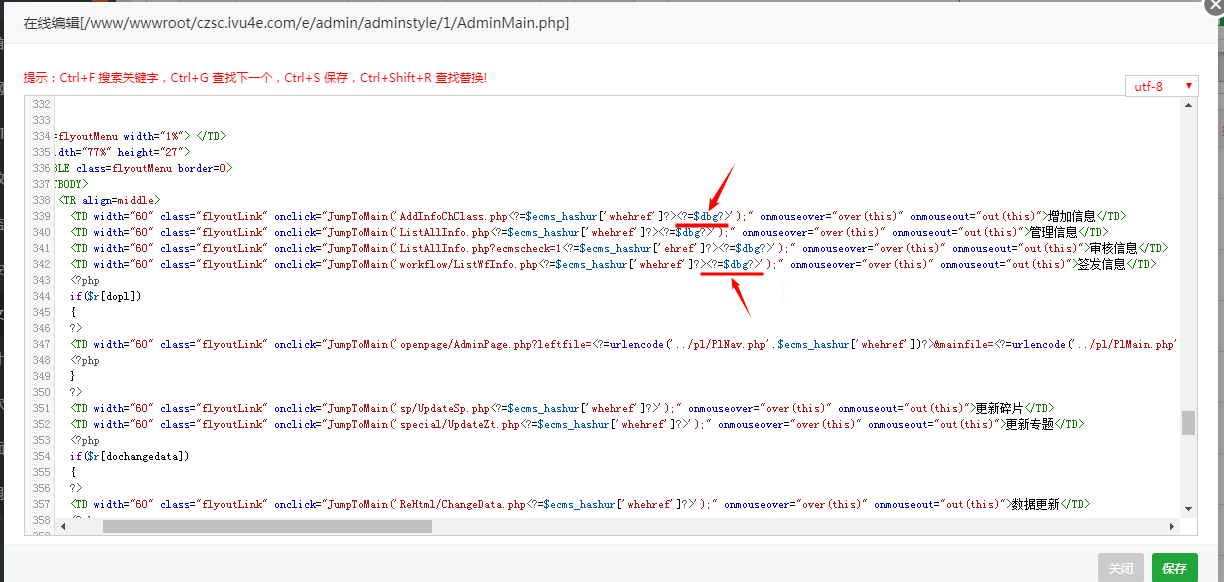Open the utf-8 encoding dropdown
Viewport: 1224px width, 582px height.
point(1161,86)
